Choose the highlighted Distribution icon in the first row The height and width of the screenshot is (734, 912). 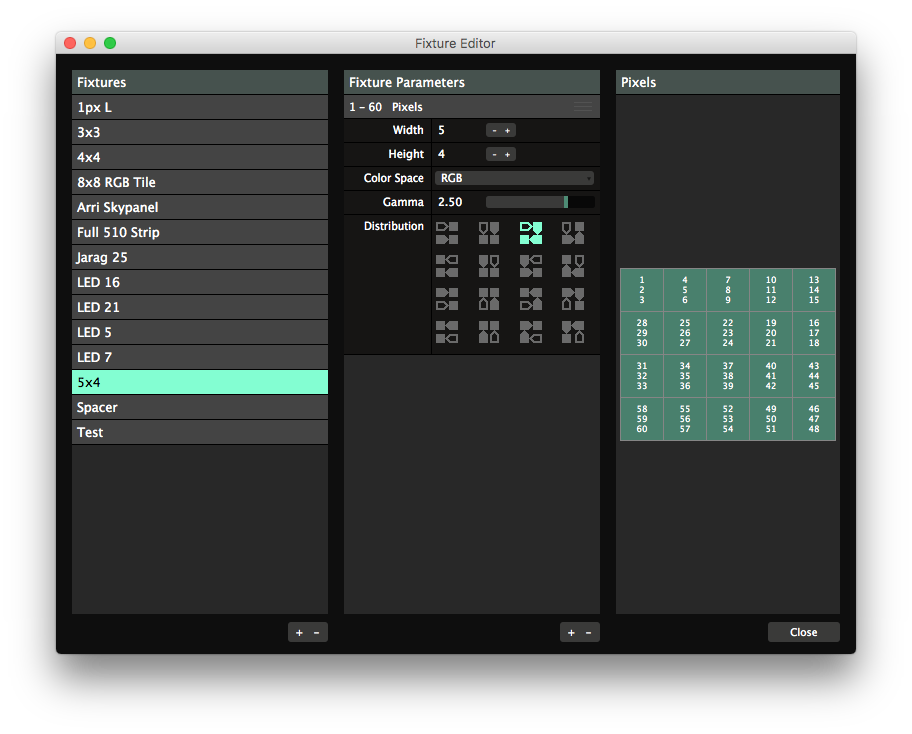point(530,233)
